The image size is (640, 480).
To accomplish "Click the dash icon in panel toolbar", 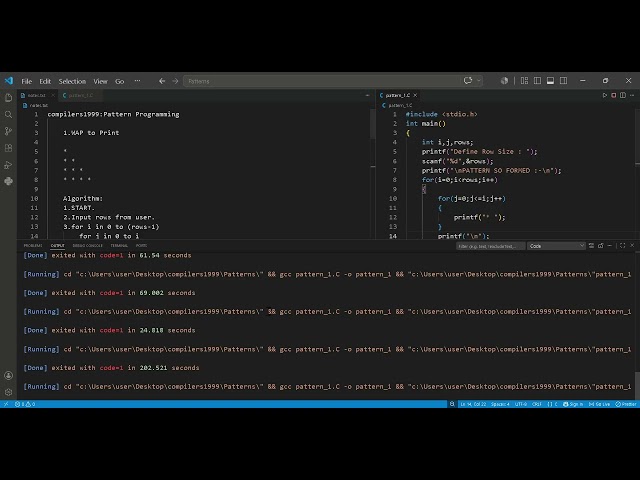I will (x=610, y=246).
